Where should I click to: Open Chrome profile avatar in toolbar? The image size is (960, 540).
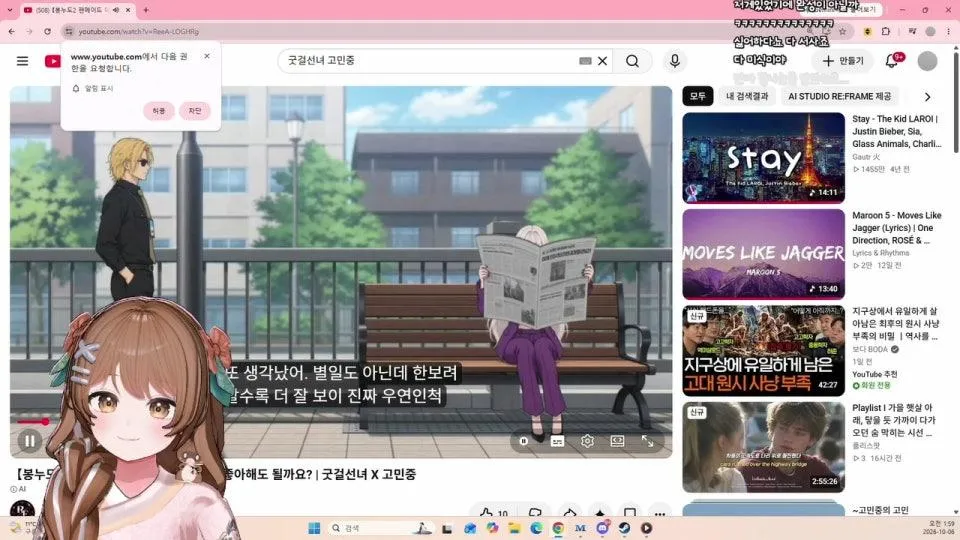click(931, 31)
